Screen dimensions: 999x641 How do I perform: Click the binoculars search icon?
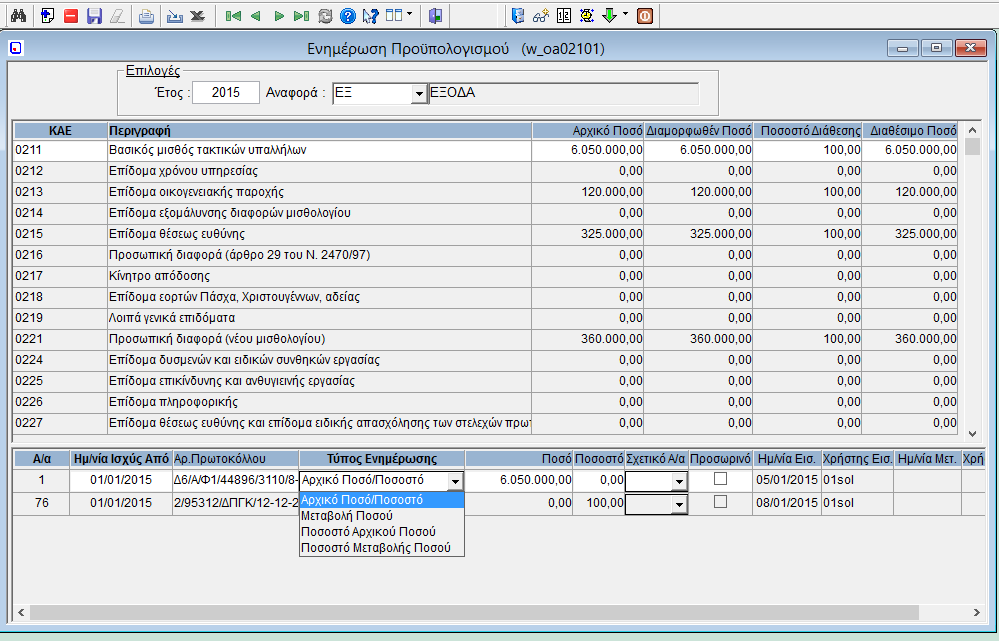(18, 15)
